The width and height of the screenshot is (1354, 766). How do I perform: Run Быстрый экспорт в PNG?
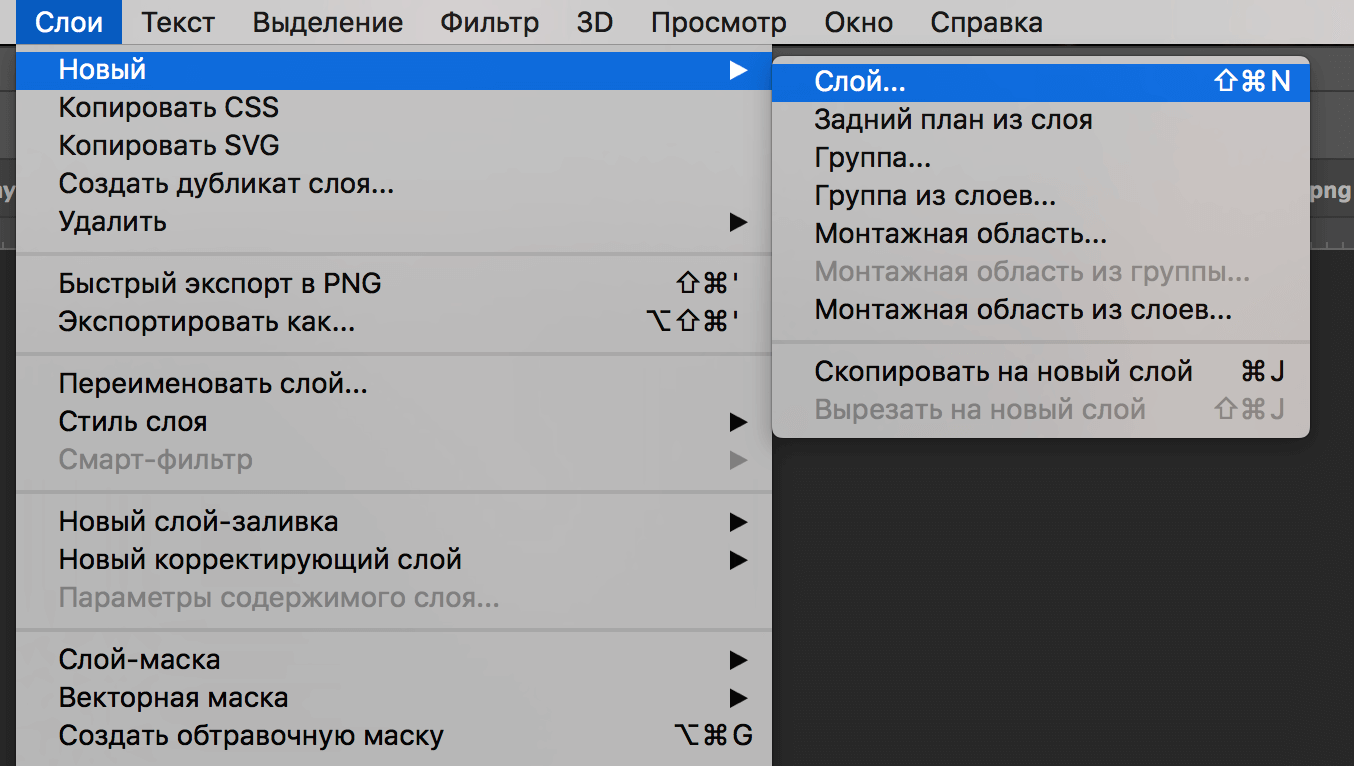[220, 283]
